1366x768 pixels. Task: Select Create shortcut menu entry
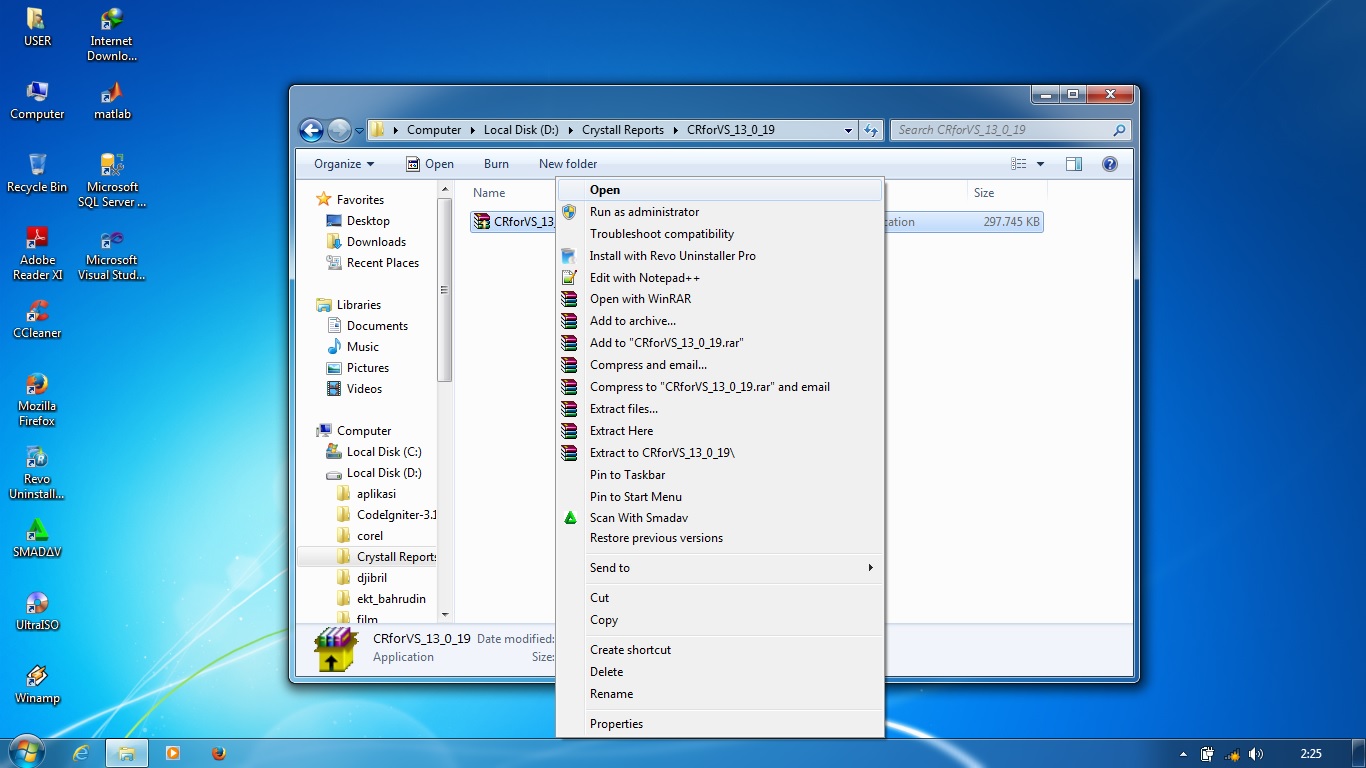[720, 650]
